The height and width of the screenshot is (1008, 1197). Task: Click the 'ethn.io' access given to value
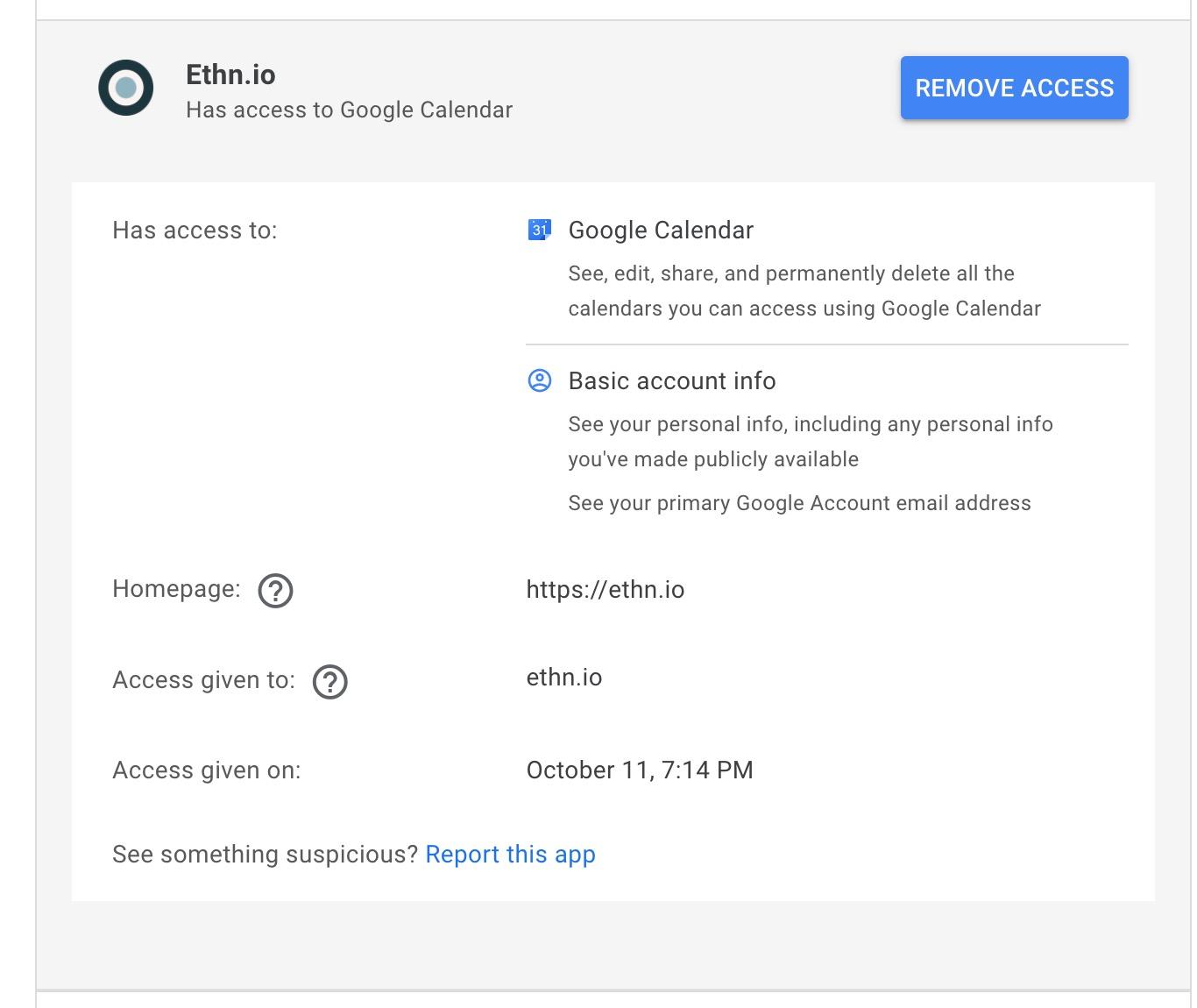[x=564, y=677]
